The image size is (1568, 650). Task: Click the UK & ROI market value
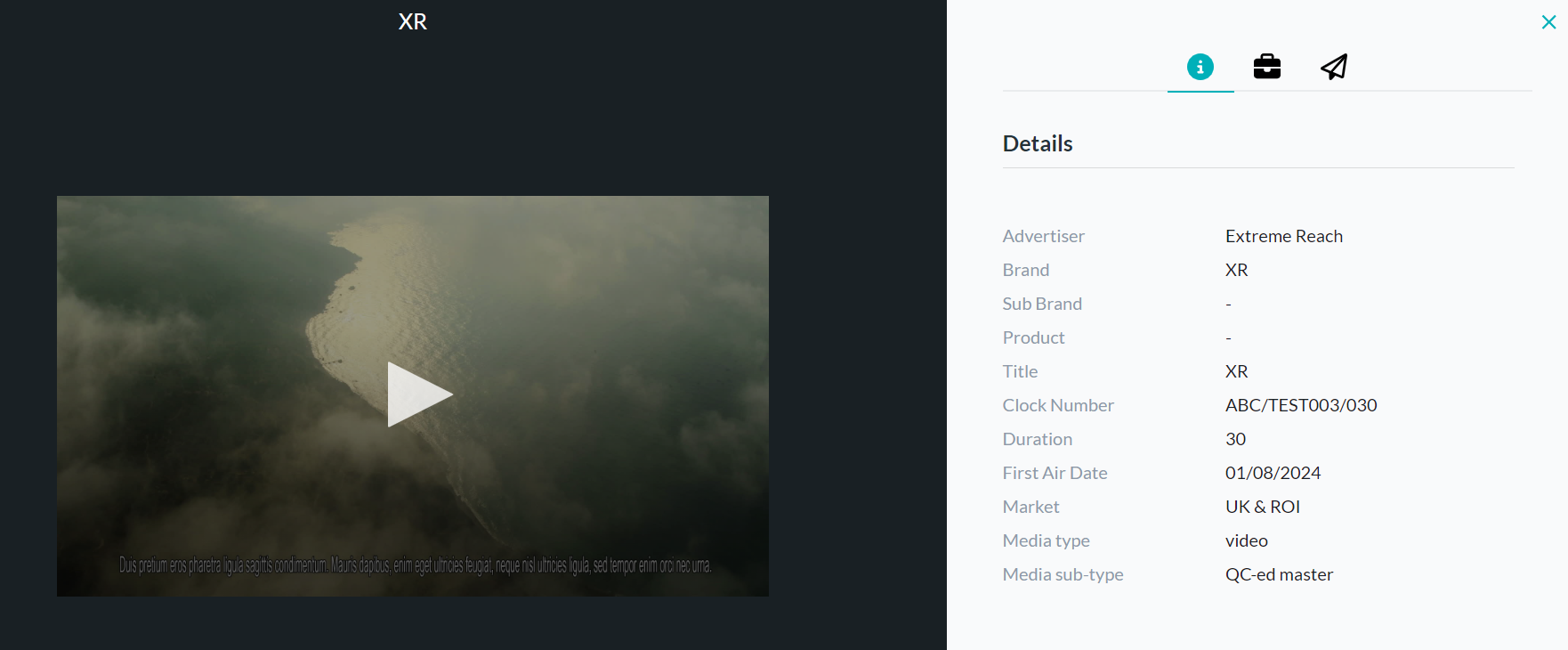tap(1263, 507)
